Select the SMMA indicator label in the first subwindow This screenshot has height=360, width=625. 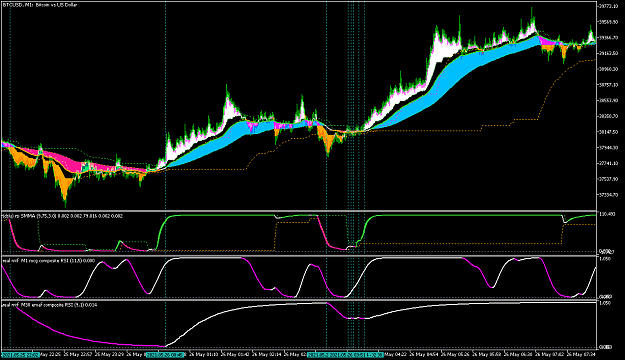pos(63,216)
